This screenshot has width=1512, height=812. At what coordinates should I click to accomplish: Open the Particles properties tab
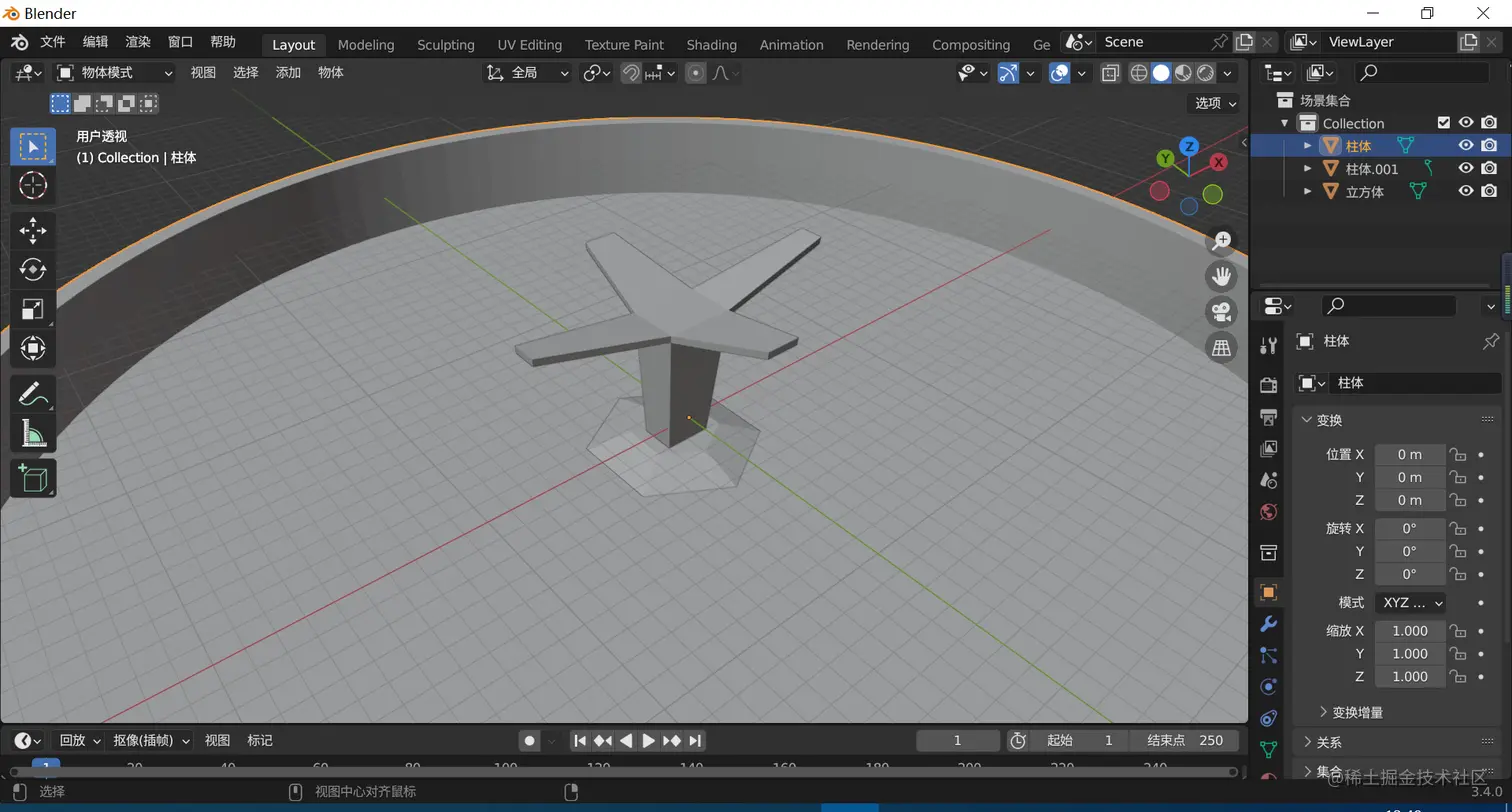point(1269,655)
